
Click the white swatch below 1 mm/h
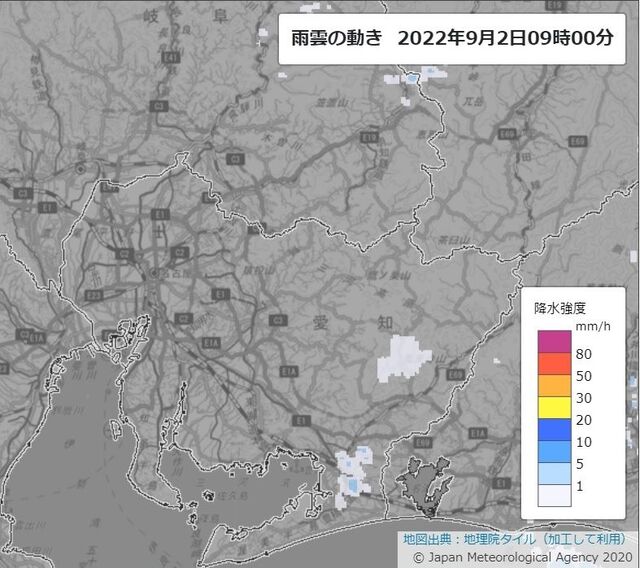pos(554,495)
